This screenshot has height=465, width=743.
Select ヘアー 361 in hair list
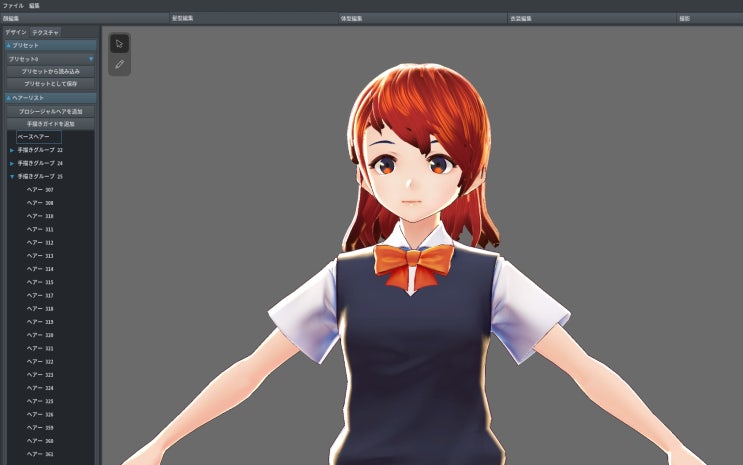point(40,456)
